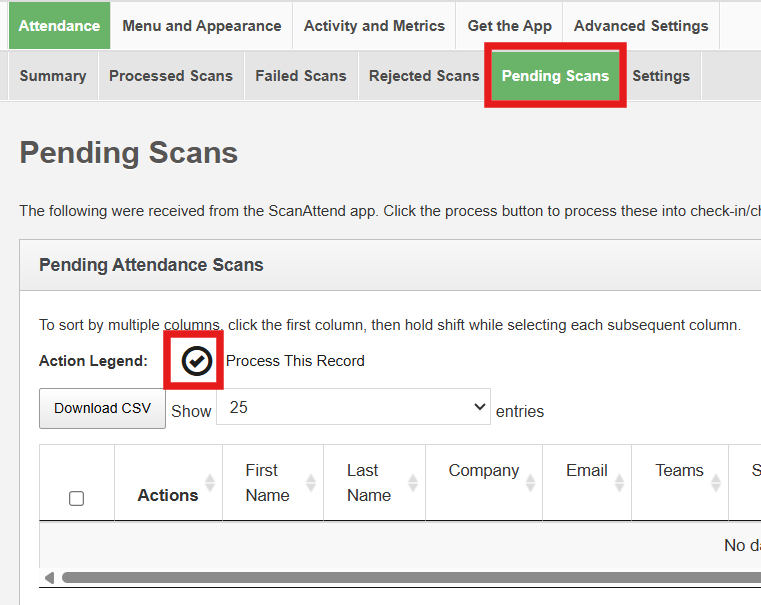Open the Show entries dropdown
Screen dimensions: 761x605
pos(353,407)
